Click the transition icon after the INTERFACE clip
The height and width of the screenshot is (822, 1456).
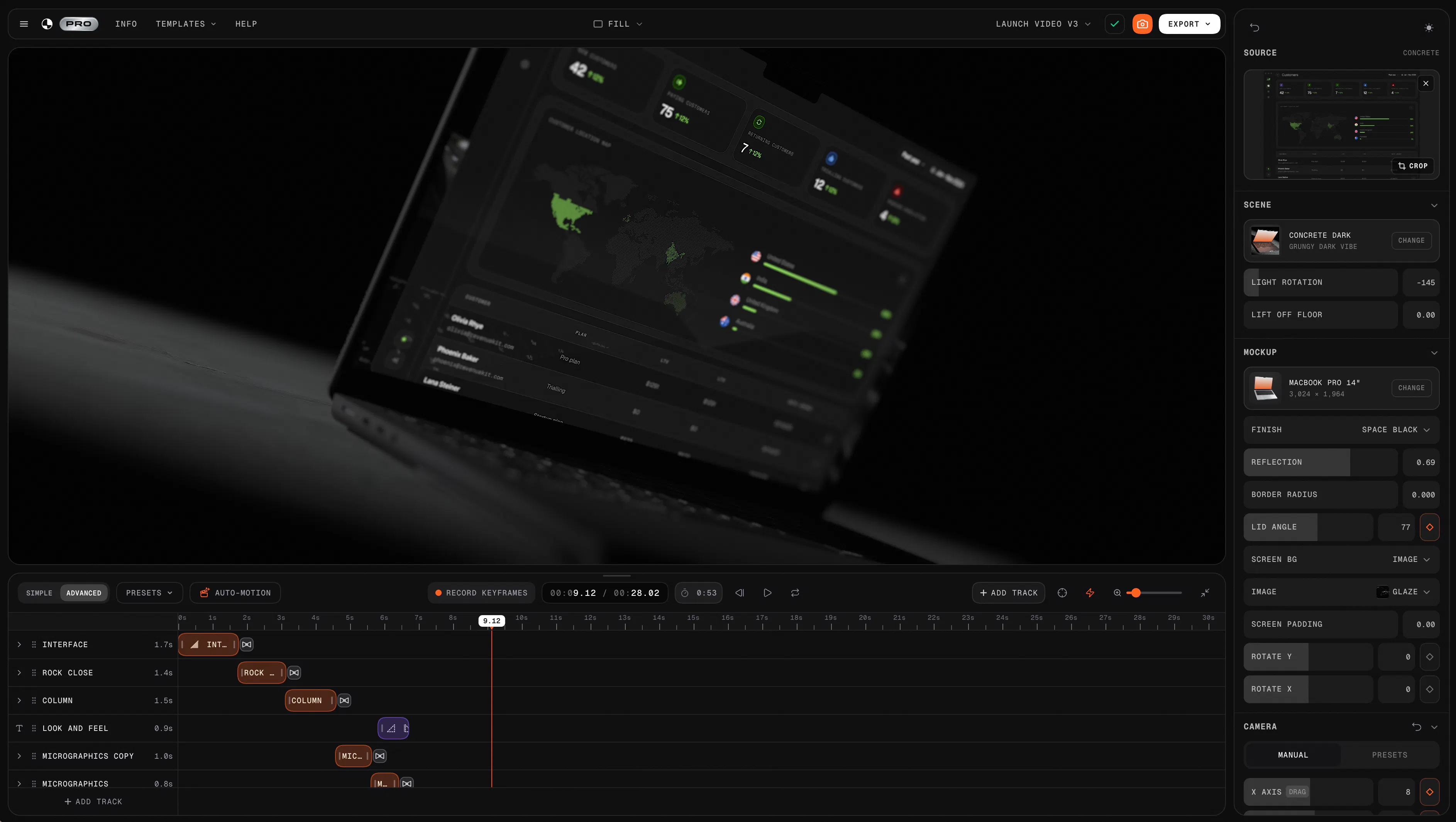click(246, 644)
